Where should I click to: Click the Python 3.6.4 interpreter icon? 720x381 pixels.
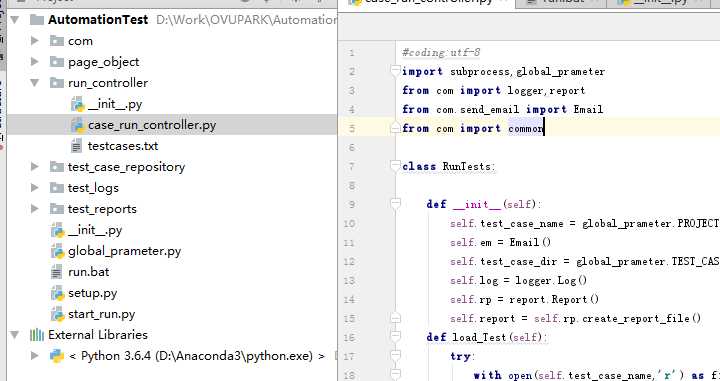point(57,356)
